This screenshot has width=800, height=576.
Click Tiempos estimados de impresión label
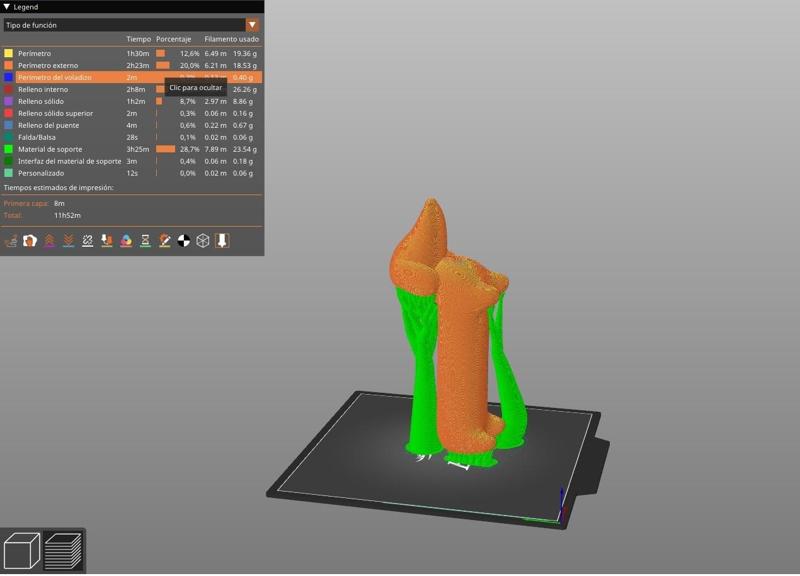coord(59,188)
